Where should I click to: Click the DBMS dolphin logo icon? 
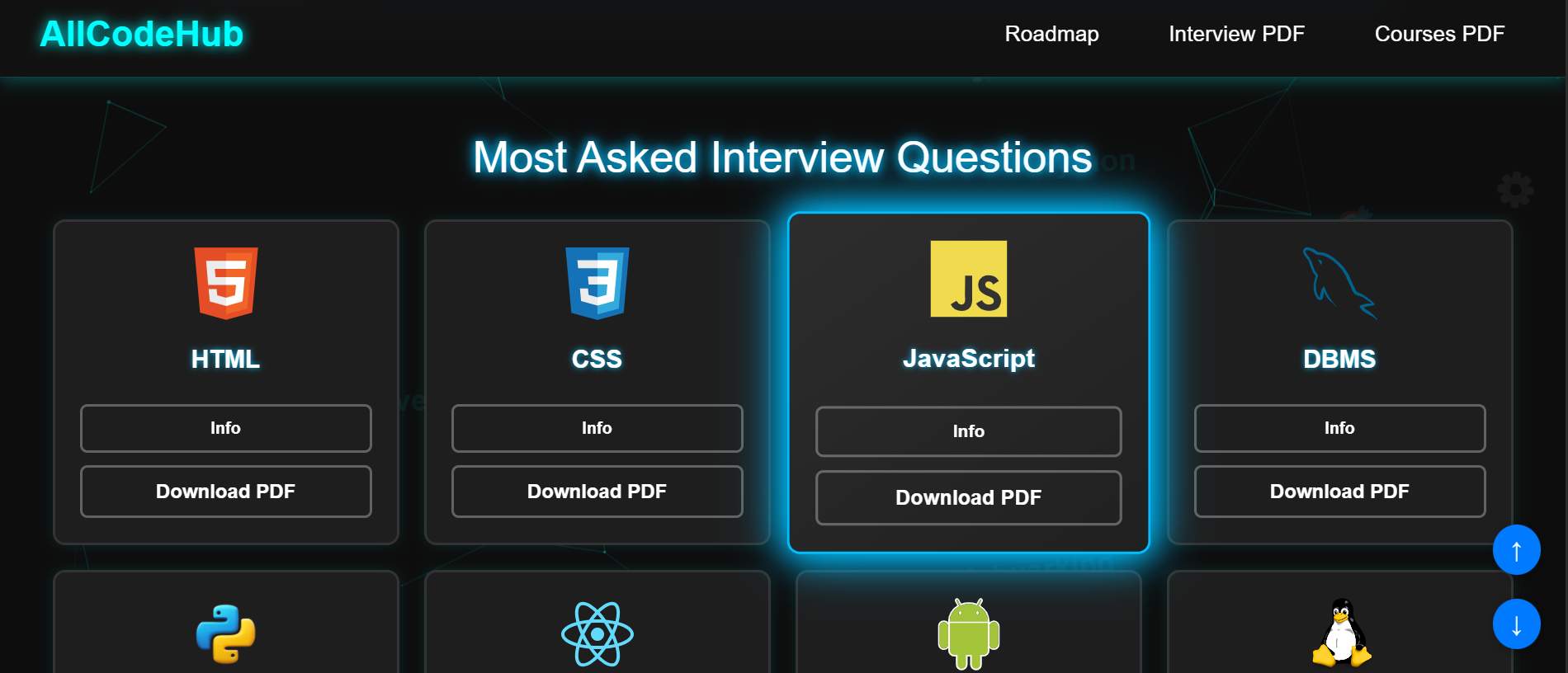(1339, 283)
